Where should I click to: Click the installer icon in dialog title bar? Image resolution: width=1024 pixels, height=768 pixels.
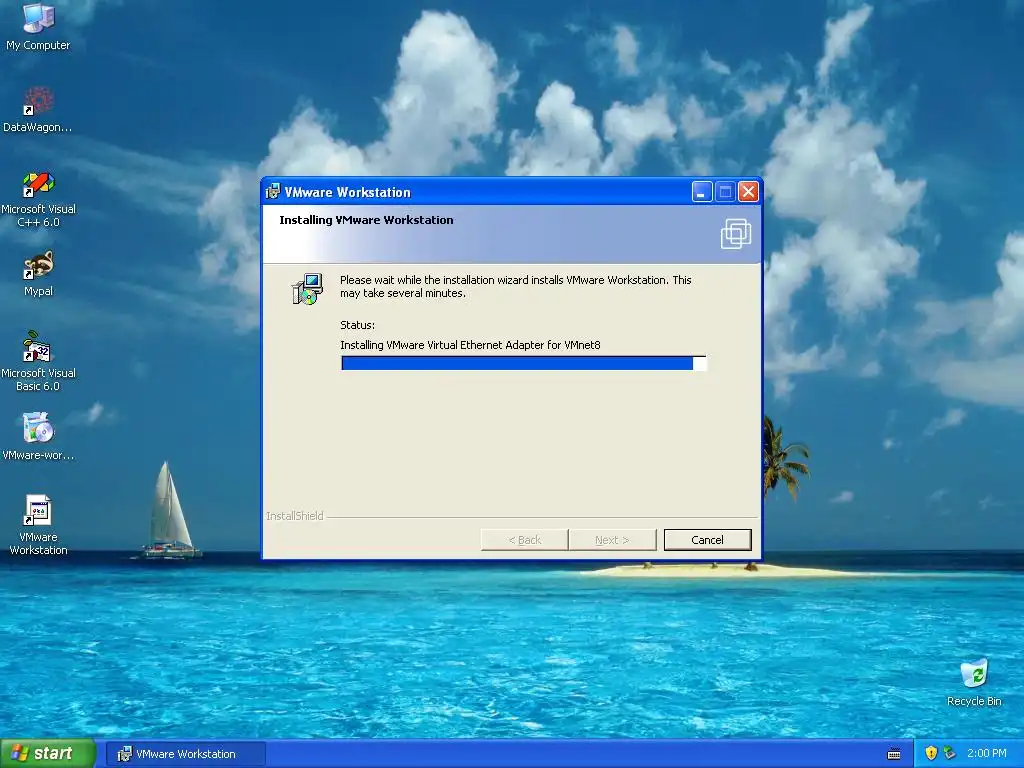[272, 192]
